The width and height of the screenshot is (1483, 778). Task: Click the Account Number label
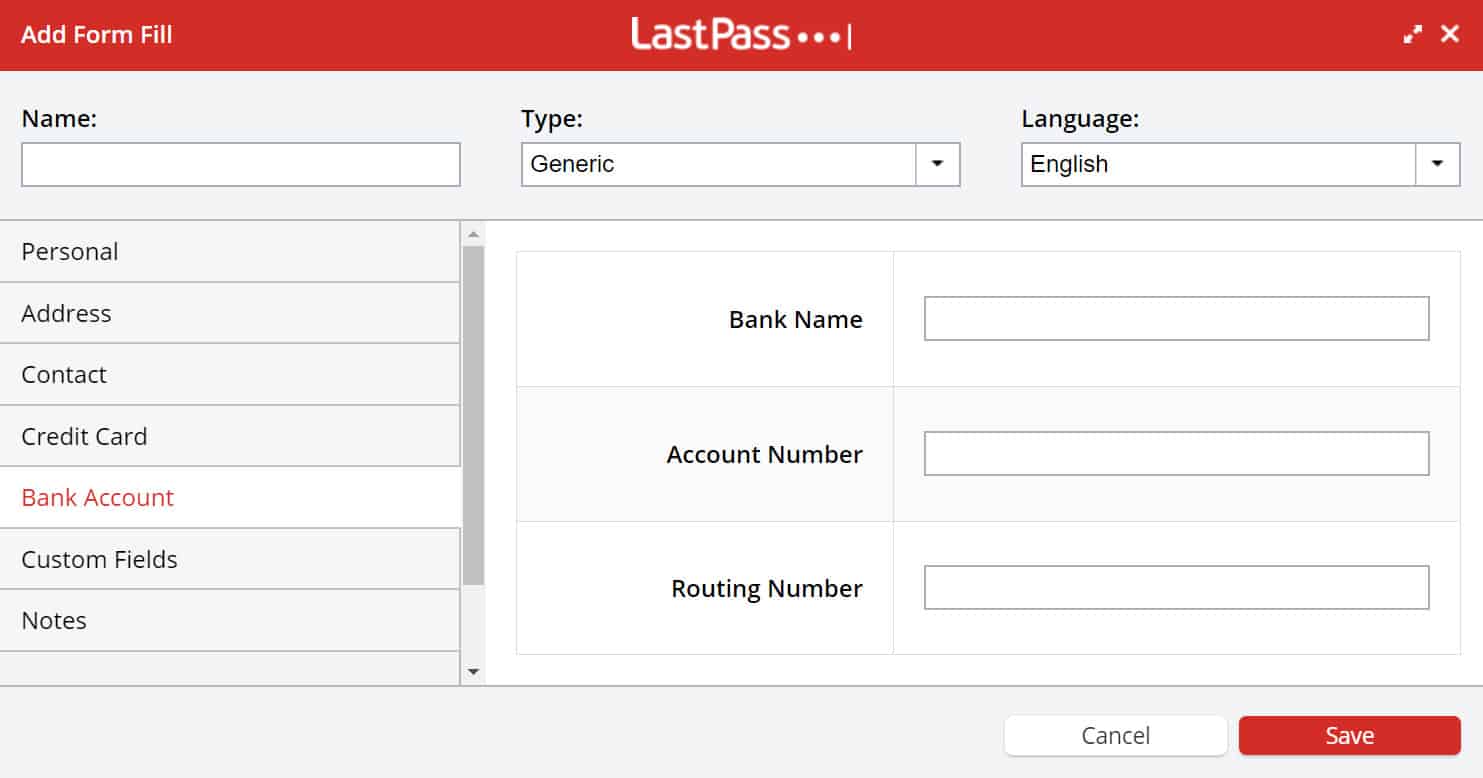[x=764, y=455]
